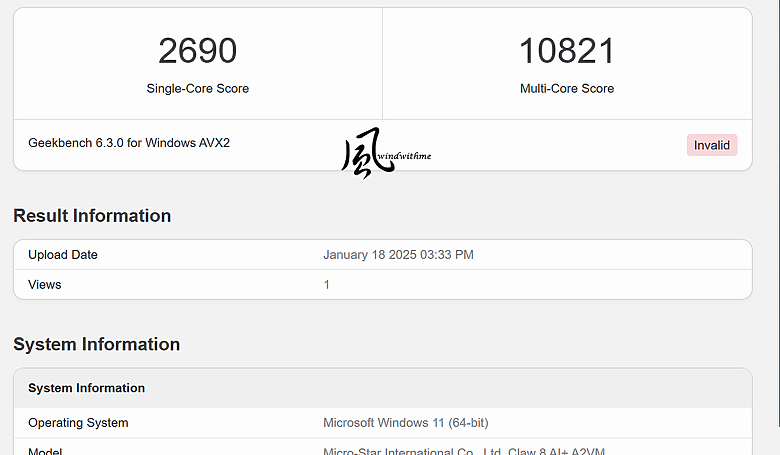Select Microsoft Windows 11 (64-bit) value
780x455 pixels.
click(x=405, y=423)
